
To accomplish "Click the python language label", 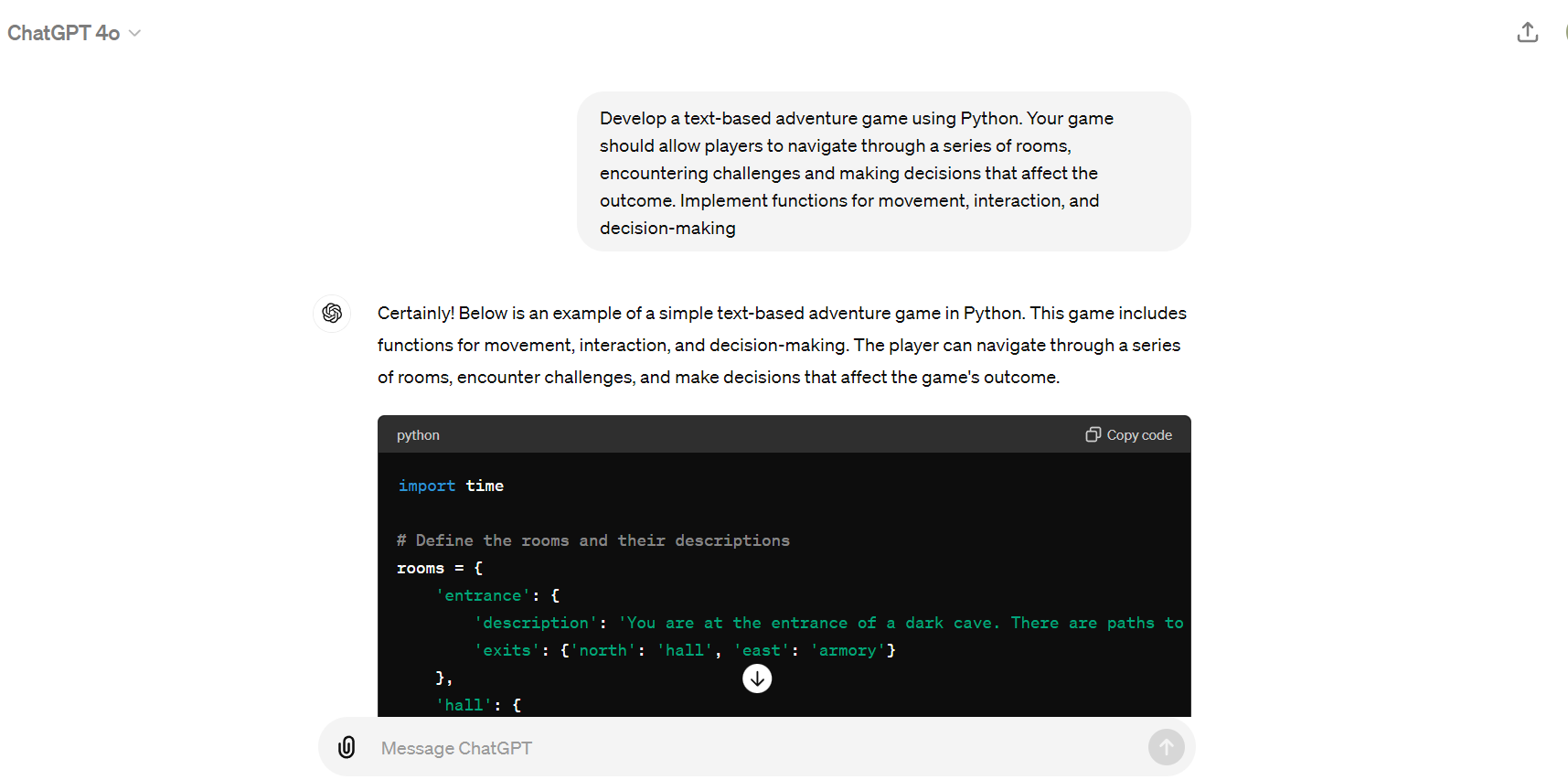I will [x=418, y=435].
